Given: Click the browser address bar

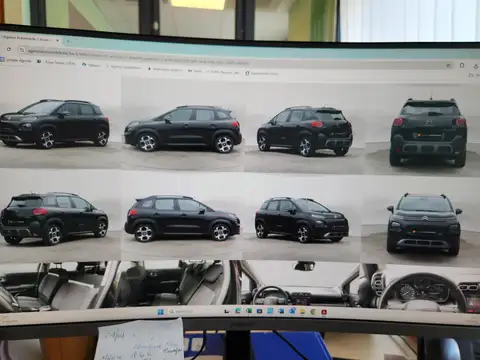Looking at the screenshot, I should click(x=233, y=57).
